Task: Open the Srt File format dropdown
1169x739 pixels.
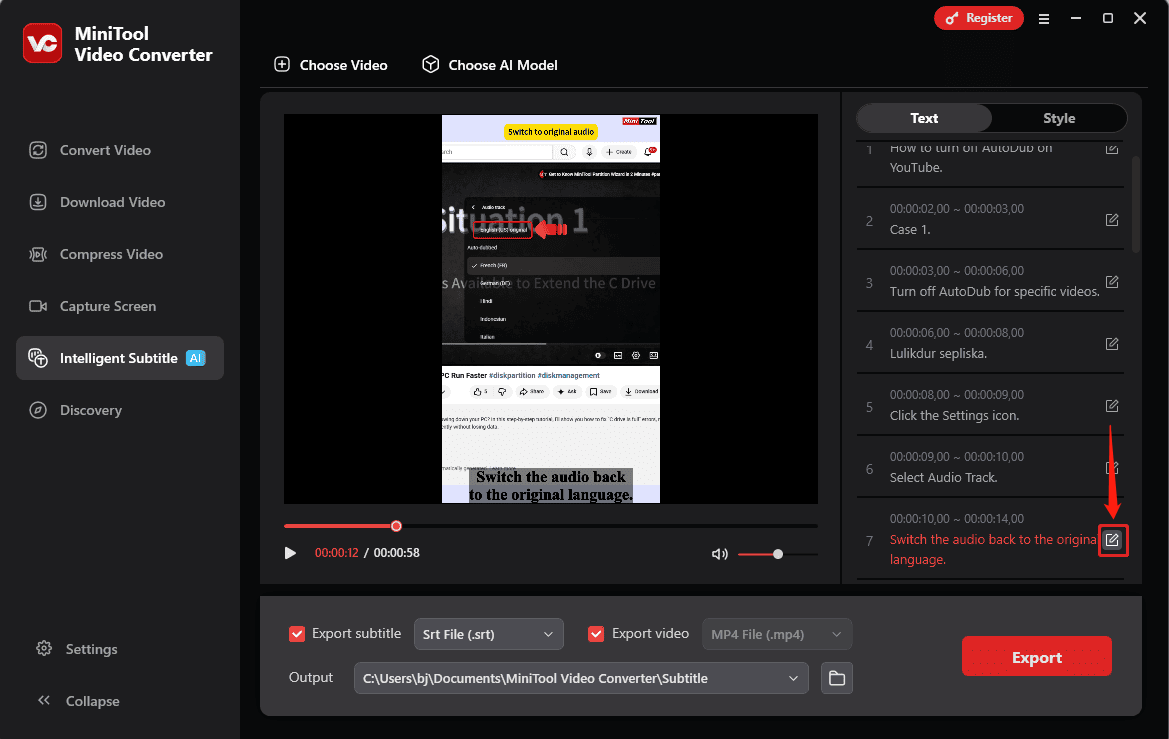Action: coord(488,633)
